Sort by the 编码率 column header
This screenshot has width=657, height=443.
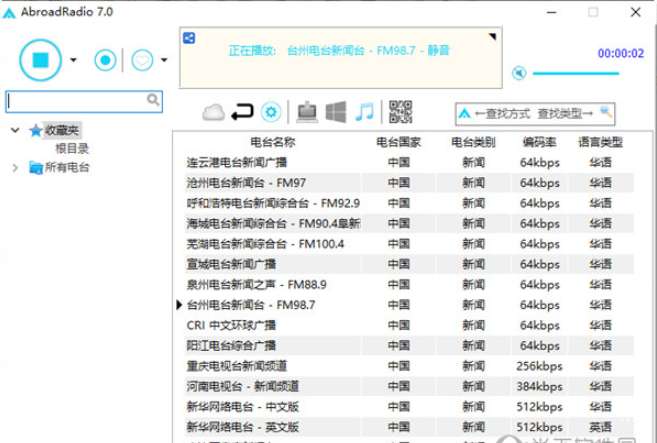pos(539,142)
